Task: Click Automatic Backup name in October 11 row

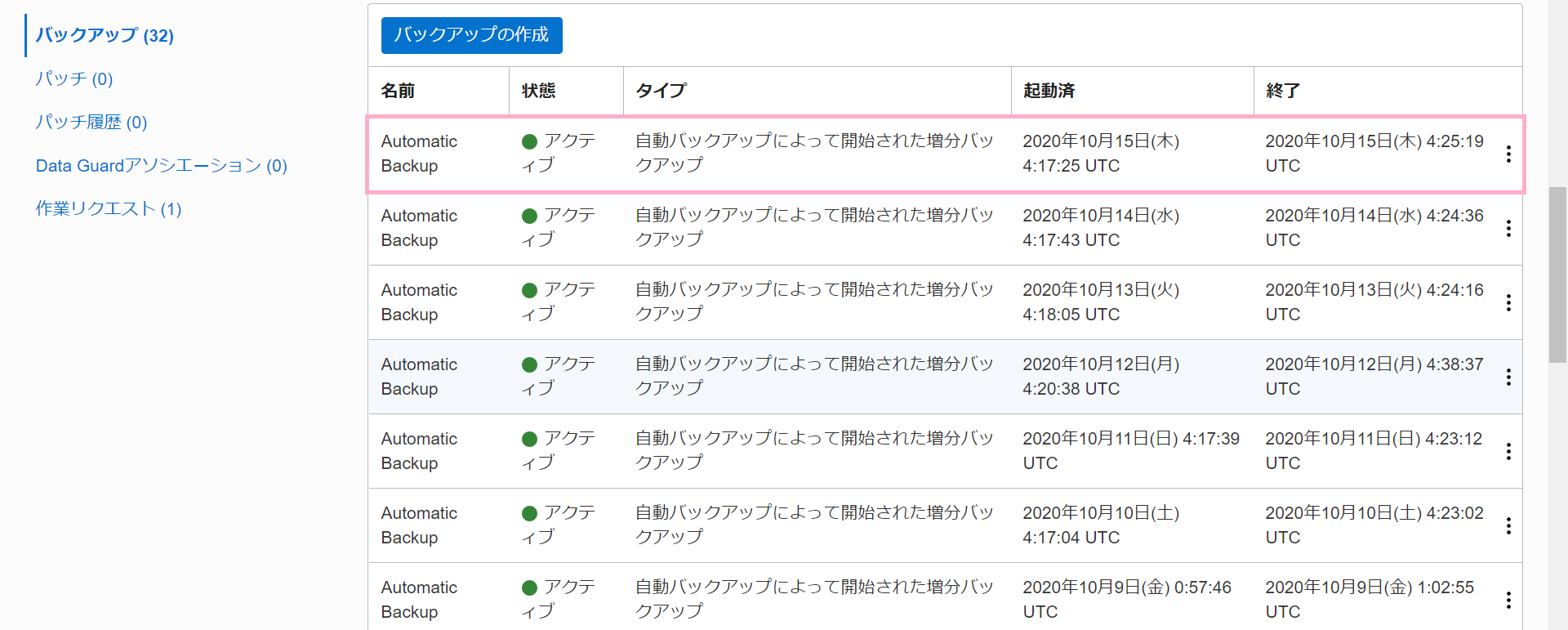Action: pyautogui.click(x=419, y=451)
